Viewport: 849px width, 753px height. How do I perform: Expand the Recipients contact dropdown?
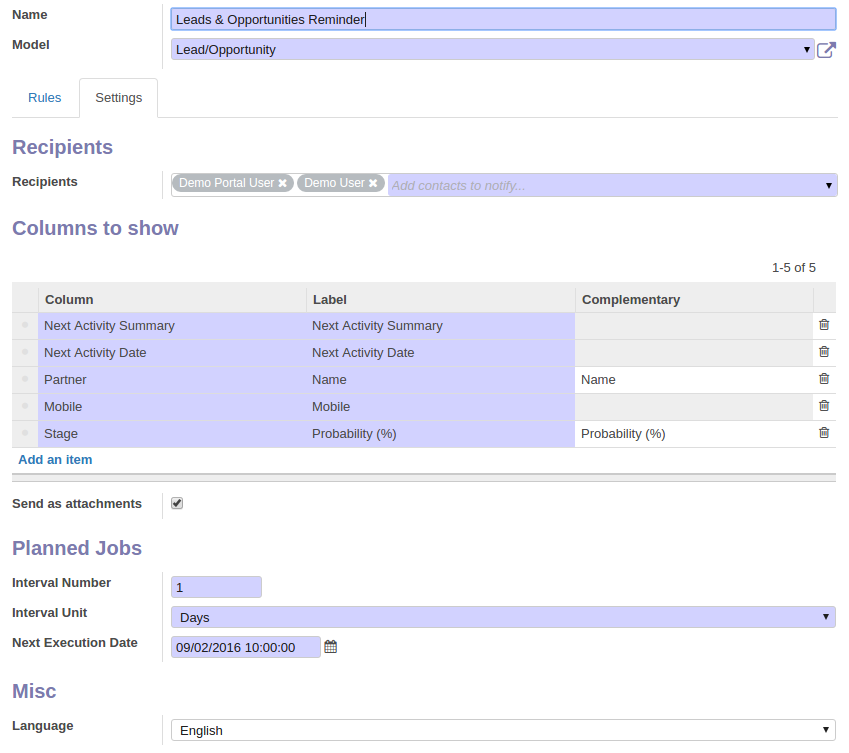point(828,186)
